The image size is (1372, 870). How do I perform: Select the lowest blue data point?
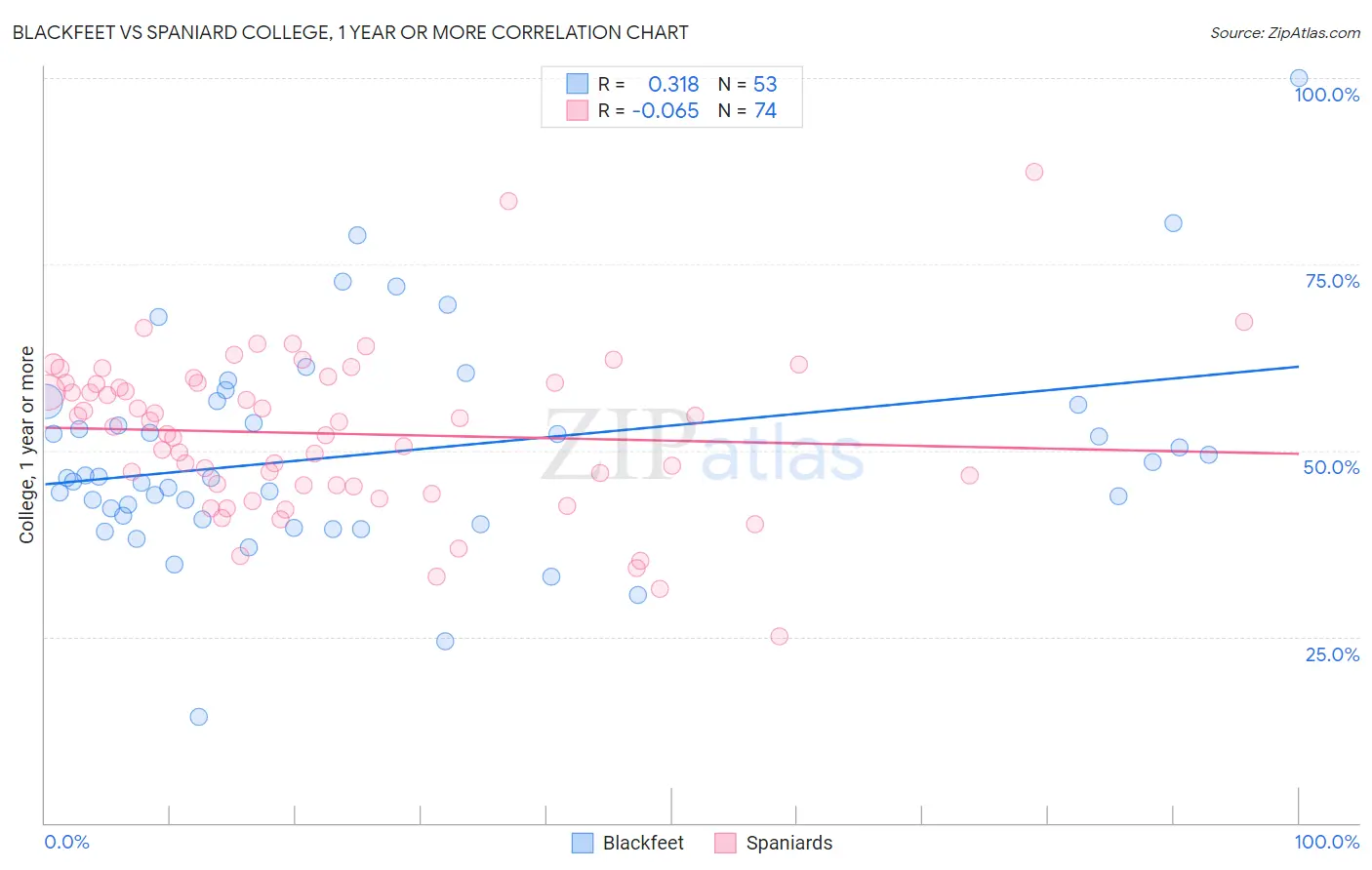tap(198, 717)
